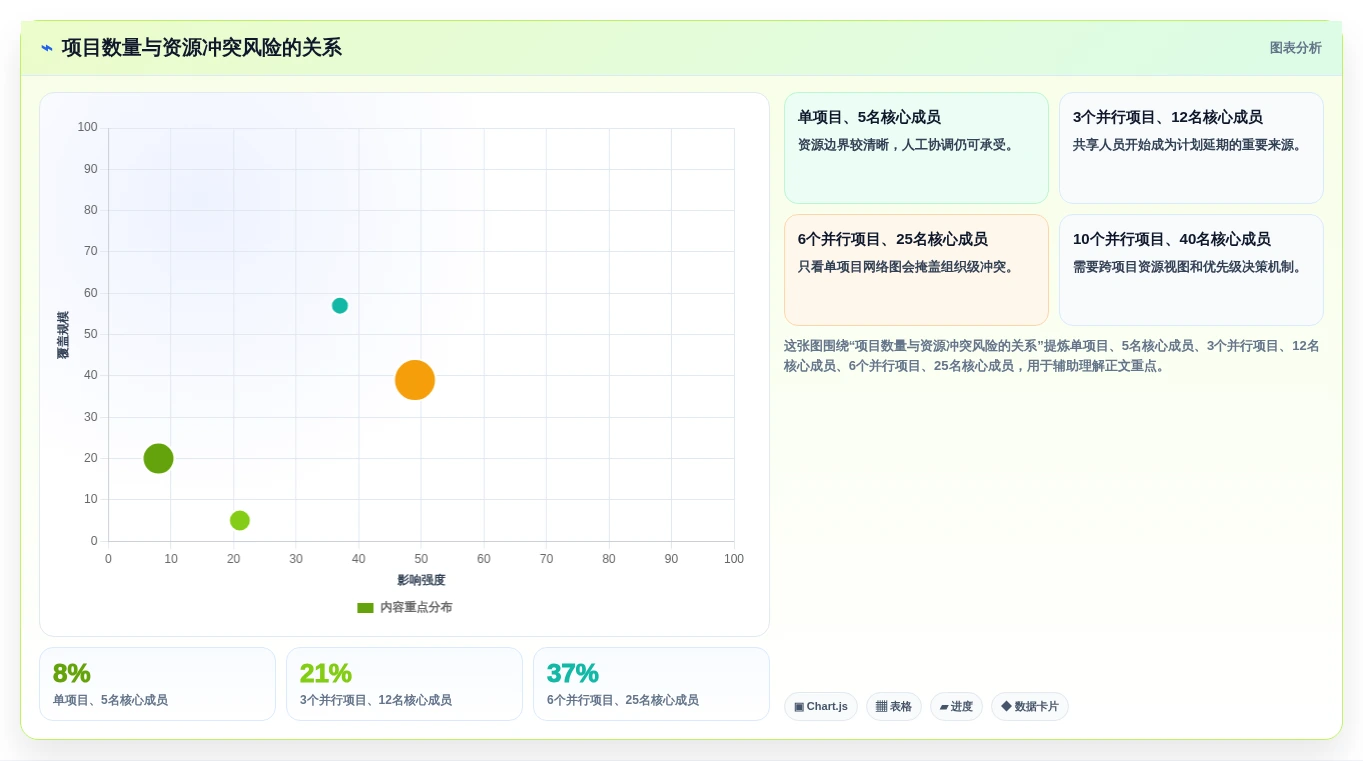Click the text 共享人员开始成为计划延期的重要来源。
Viewport: 1363px width, 761px height.
1190,145
